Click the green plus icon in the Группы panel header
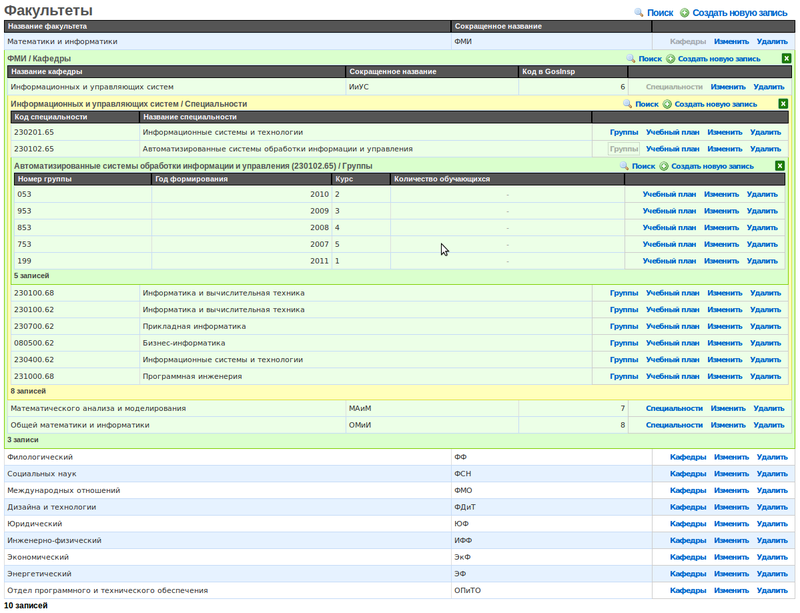800x613 pixels. pyautogui.click(x=664, y=166)
